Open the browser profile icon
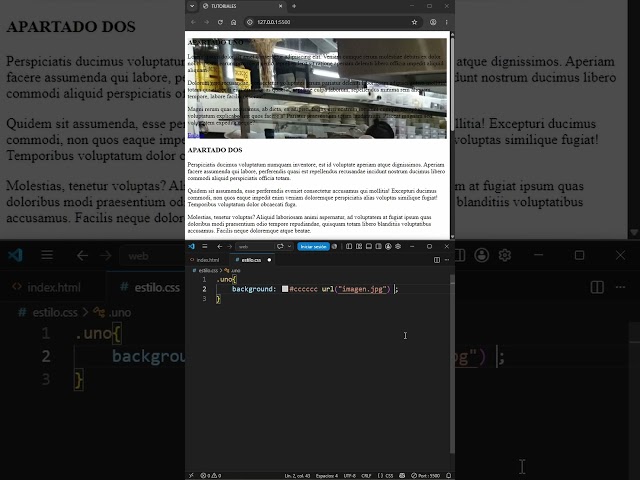Screen dimensions: 640x480 [x=433, y=22]
